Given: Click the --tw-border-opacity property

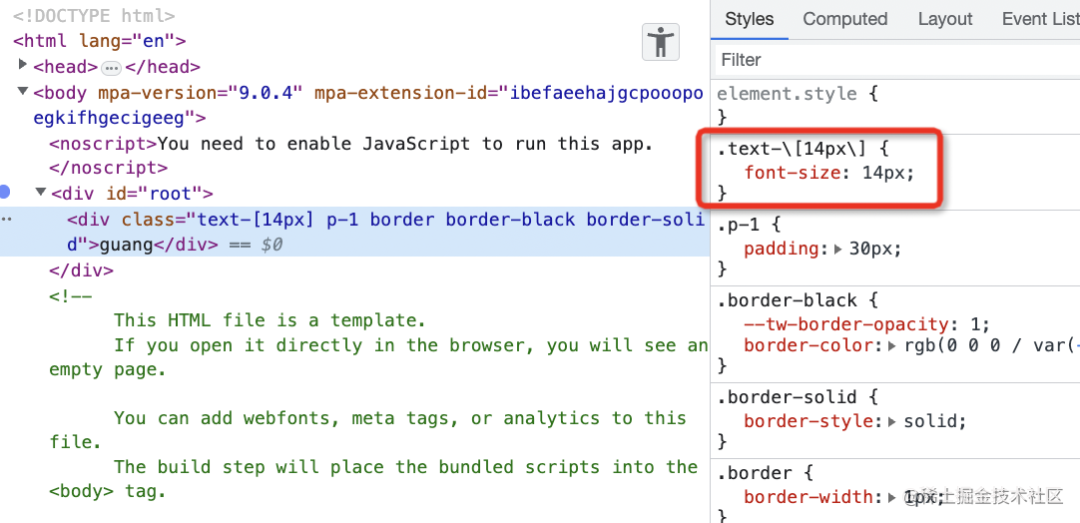Looking at the screenshot, I should click(847, 324).
